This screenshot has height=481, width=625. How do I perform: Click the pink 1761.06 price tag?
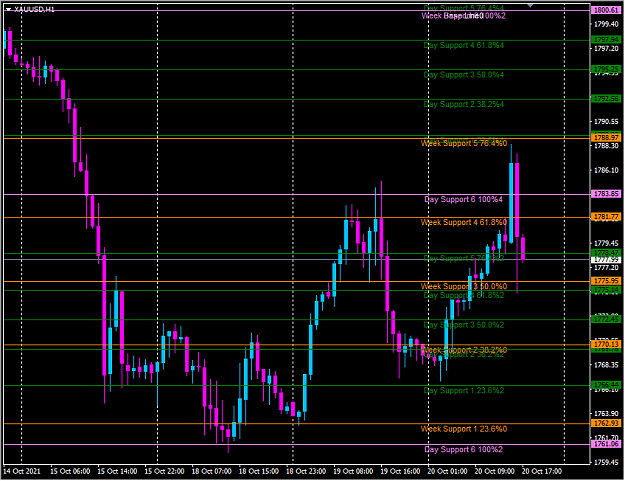(606, 444)
